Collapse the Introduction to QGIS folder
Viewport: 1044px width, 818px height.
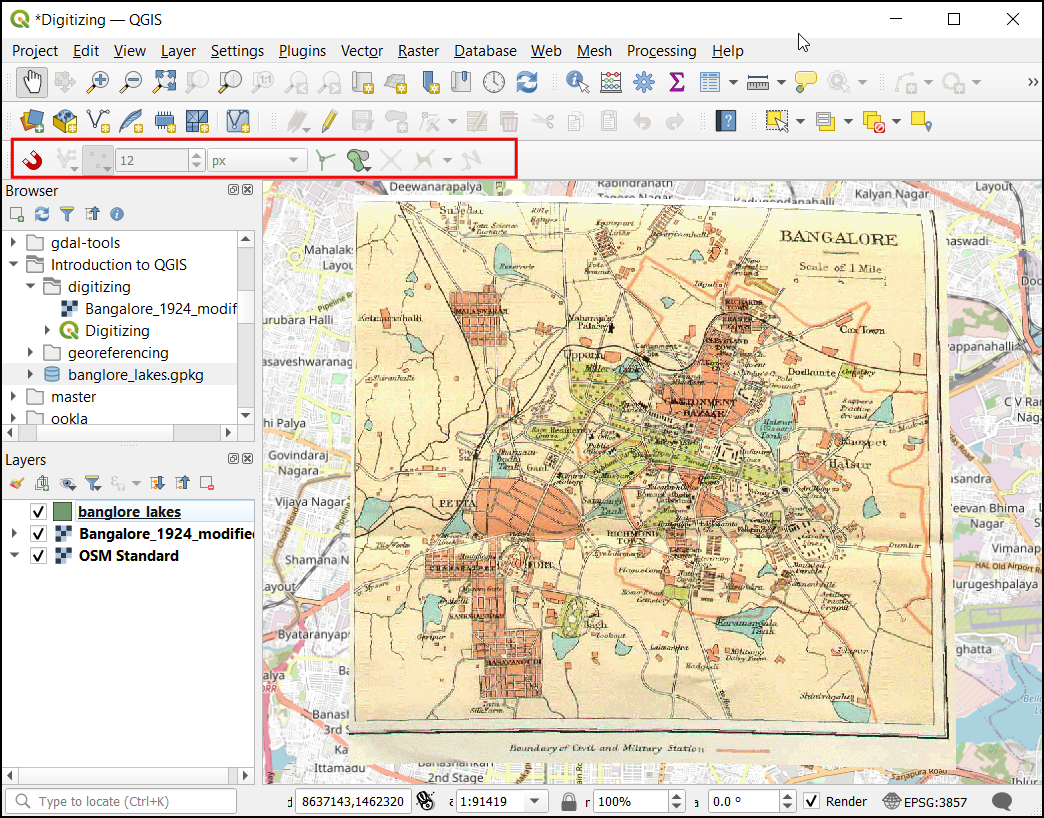(x=13, y=264)
